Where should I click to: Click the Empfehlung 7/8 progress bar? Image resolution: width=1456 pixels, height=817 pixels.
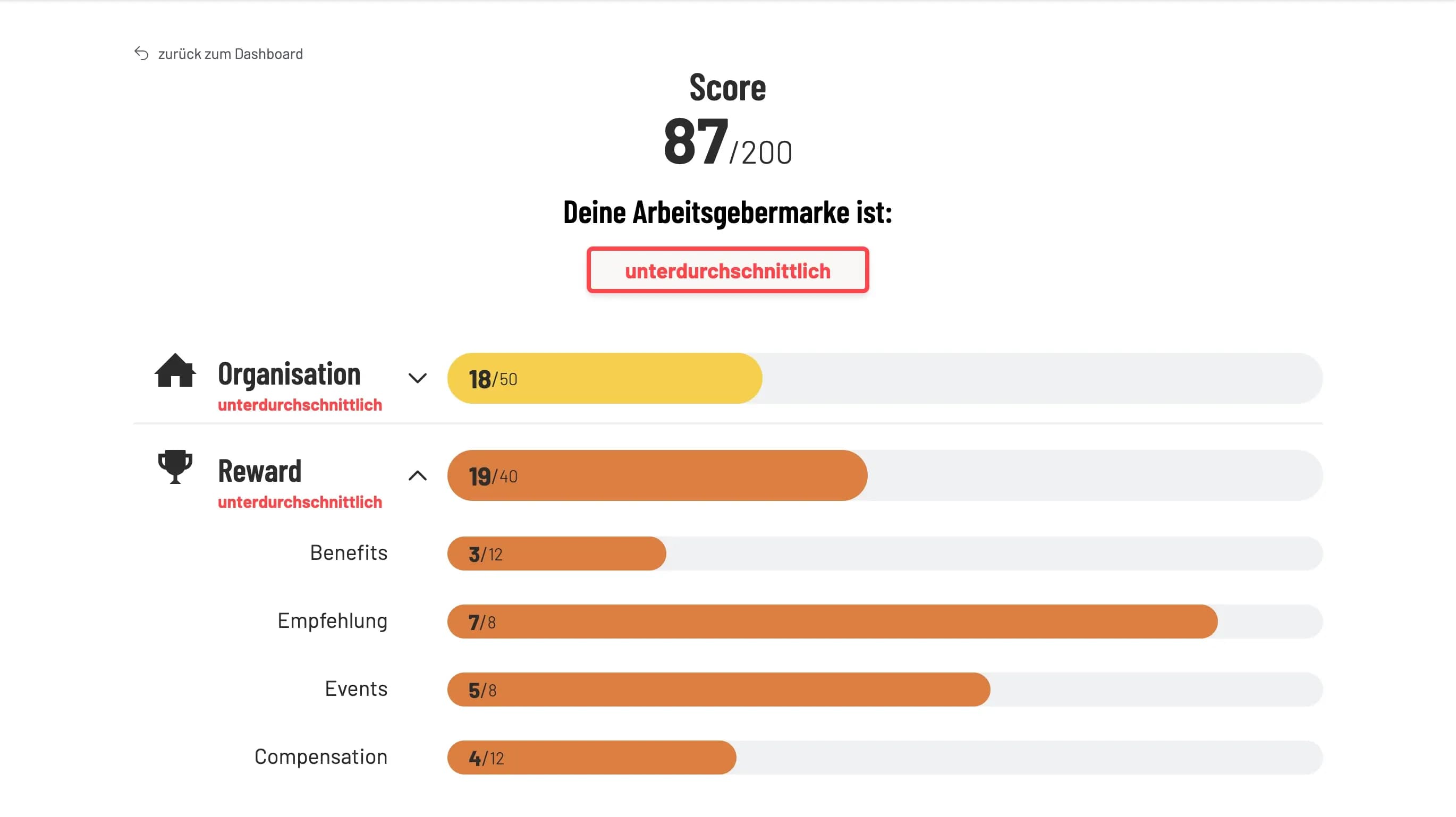coord(885,622)
